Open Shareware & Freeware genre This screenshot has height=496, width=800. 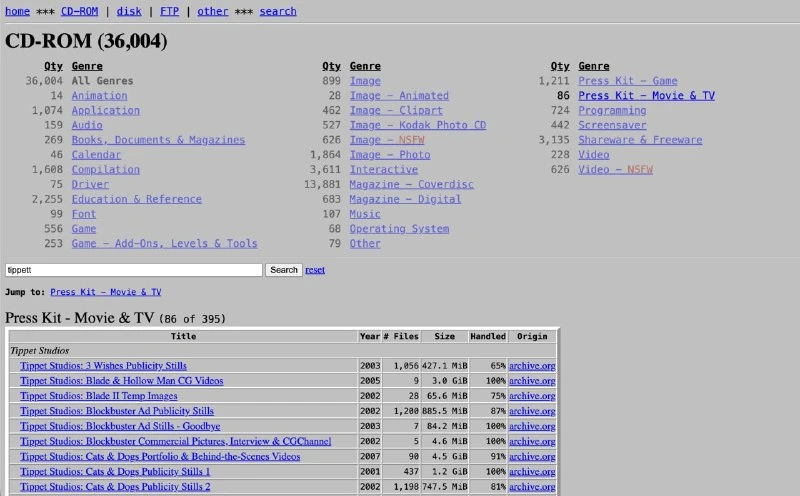click(x=640, y=140)
